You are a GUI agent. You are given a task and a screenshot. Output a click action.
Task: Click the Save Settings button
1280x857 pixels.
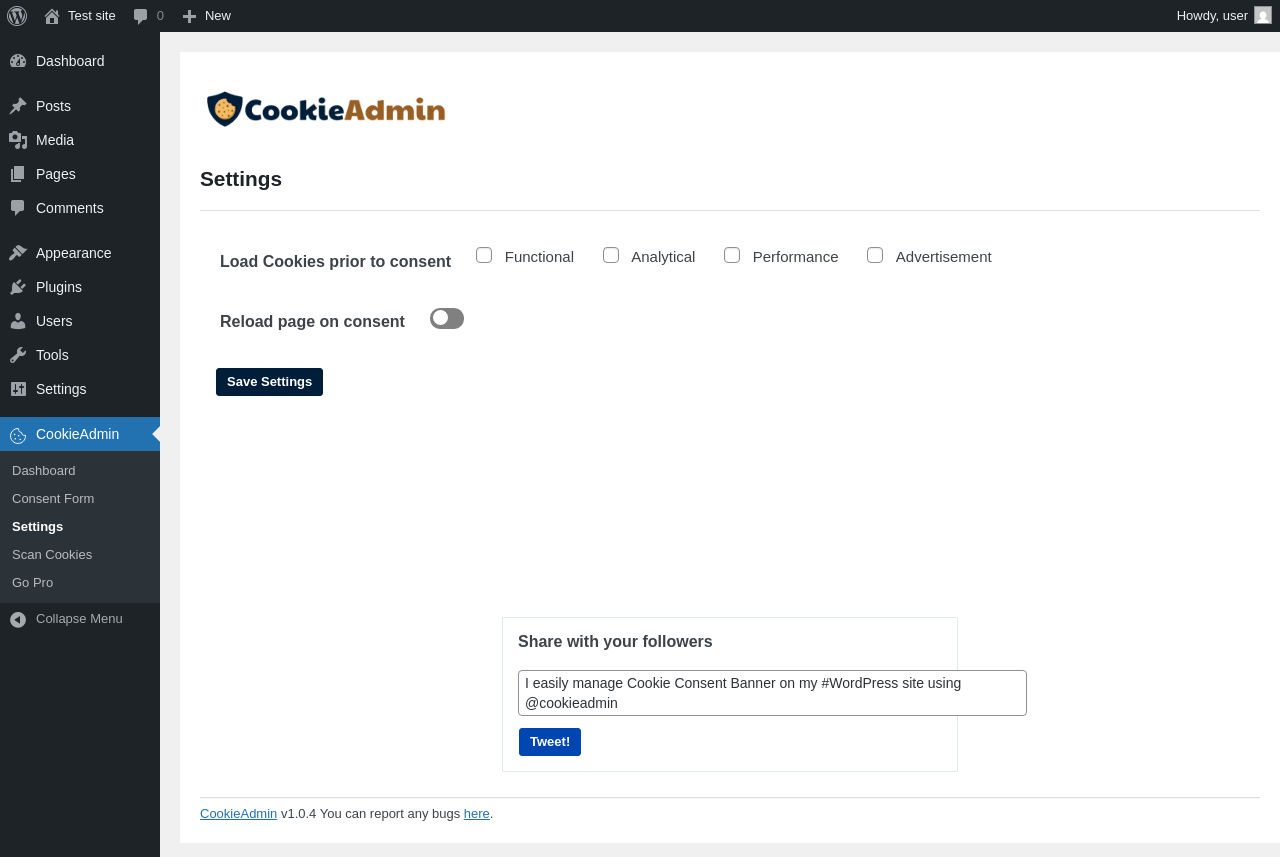coord(269,382)
